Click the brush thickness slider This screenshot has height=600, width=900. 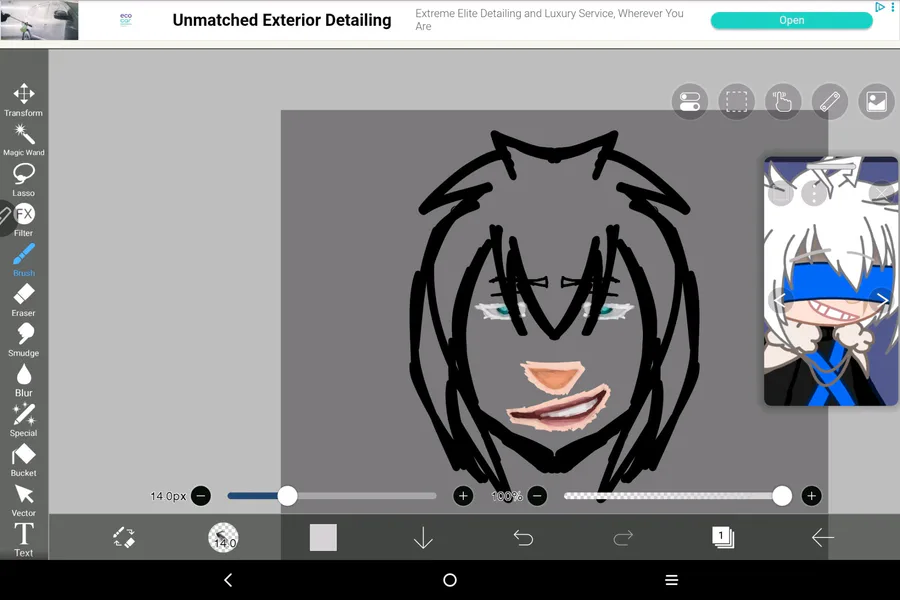coord(332,496)
